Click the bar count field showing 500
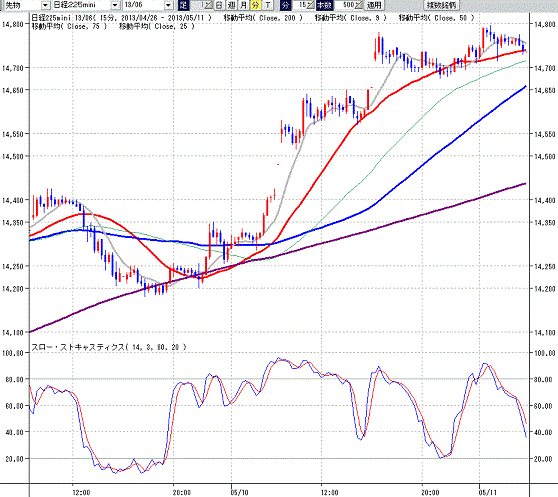Screen dimensions: 558x497 tap(344, 5)
